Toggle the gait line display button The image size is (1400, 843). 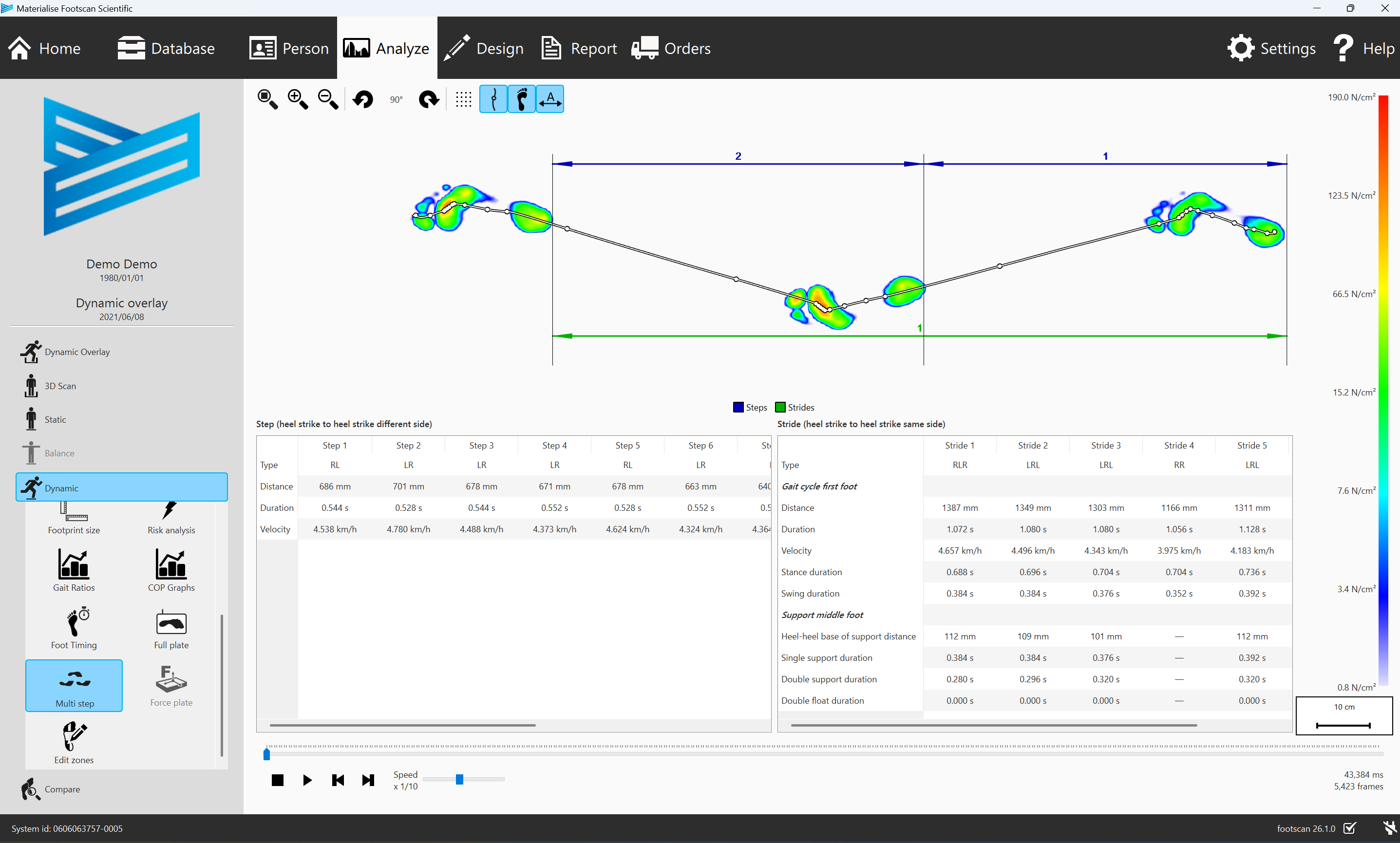[x=493, y=99]
